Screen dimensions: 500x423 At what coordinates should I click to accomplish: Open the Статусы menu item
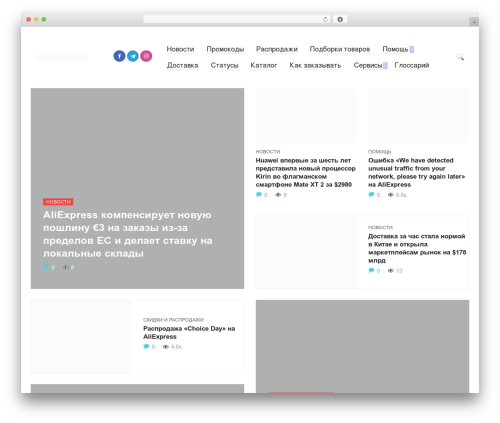tap(224, 65)
